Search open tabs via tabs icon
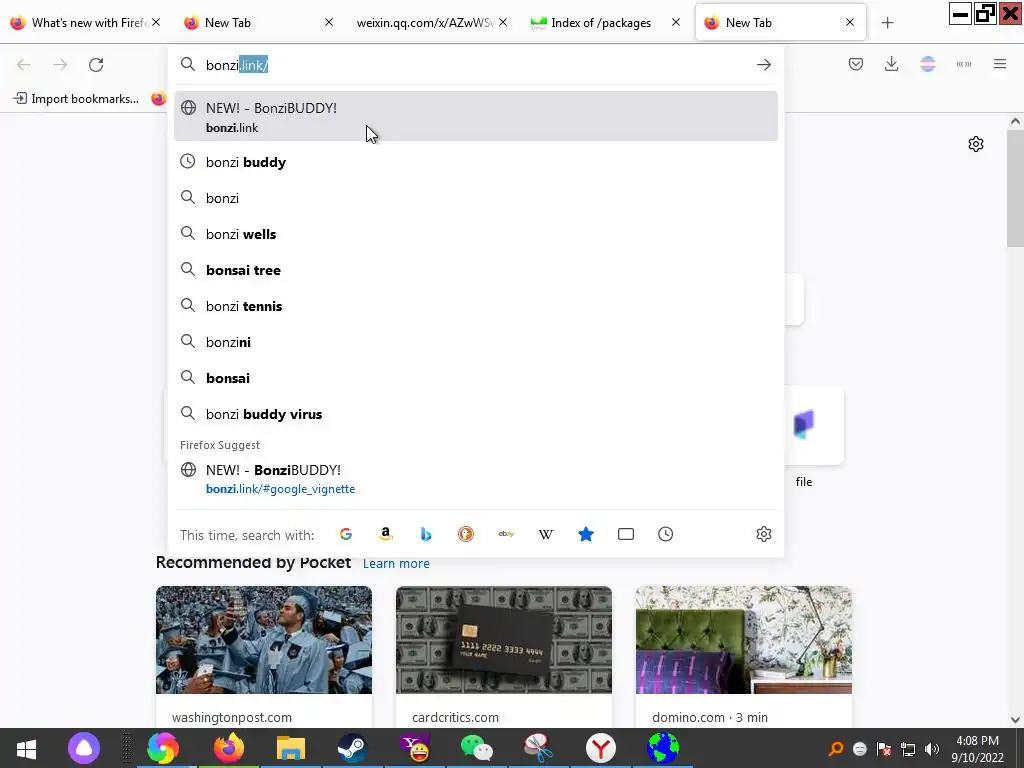The image size is (1024, 768). (x=626, y=534)
